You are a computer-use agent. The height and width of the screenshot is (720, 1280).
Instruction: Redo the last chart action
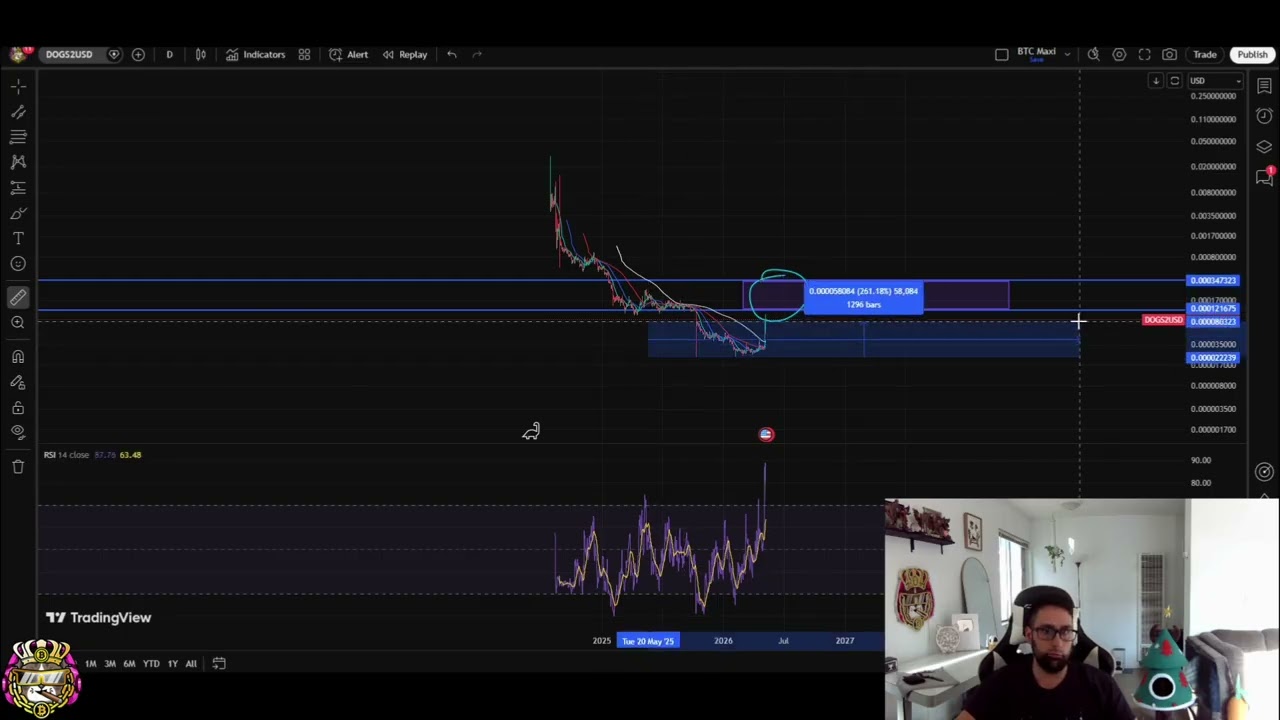coord(477,54)
